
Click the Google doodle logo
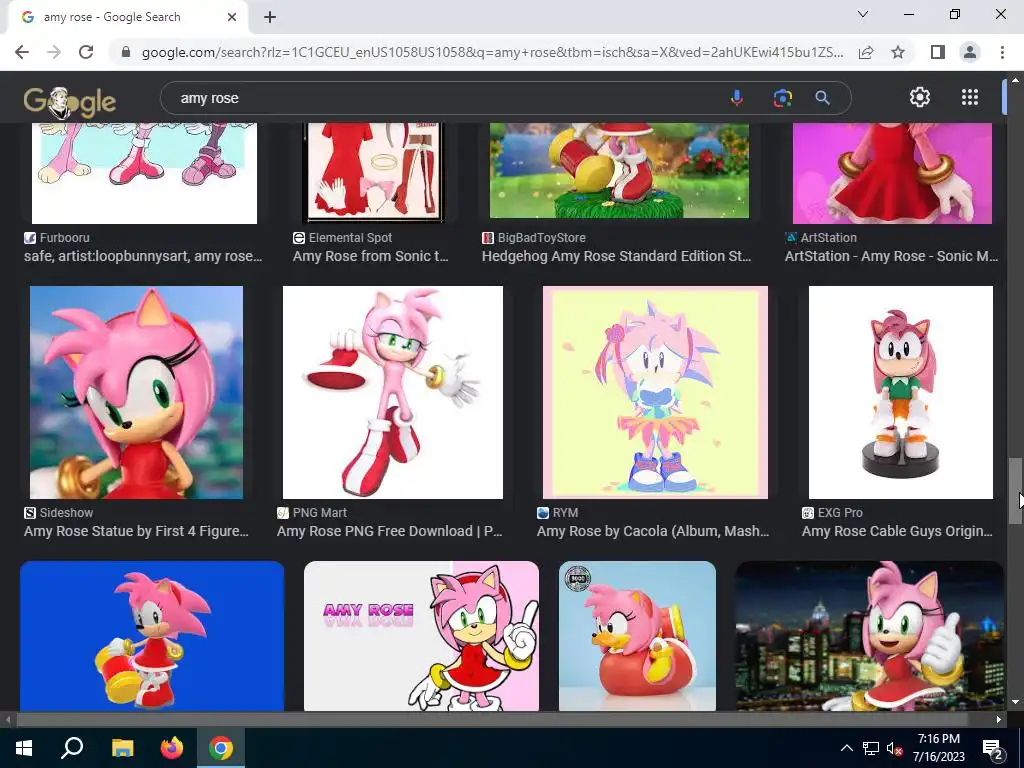pos(70,101)
